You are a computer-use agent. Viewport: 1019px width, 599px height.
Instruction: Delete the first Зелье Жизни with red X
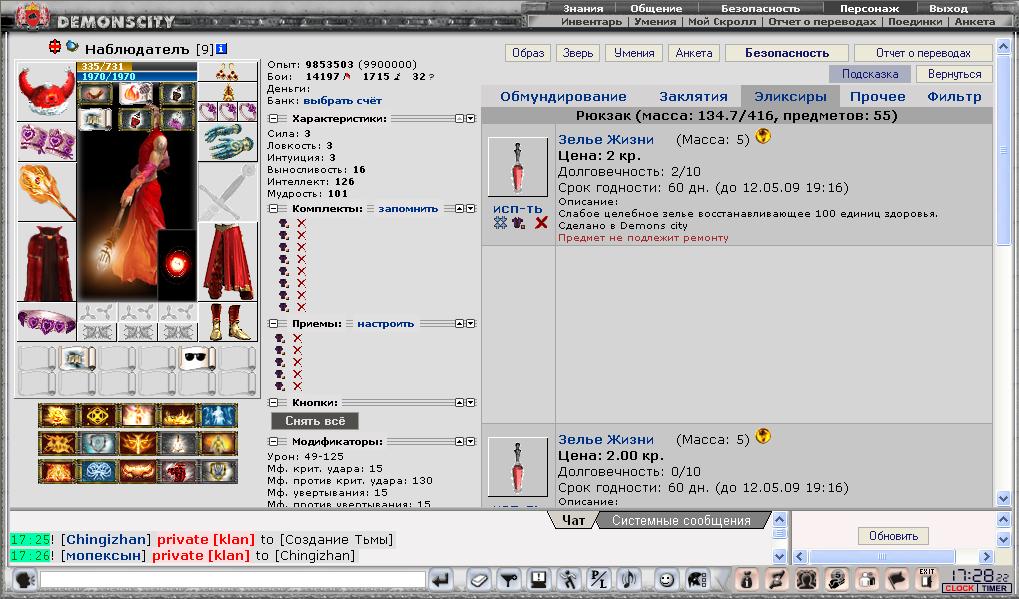[x=541, y=223]
